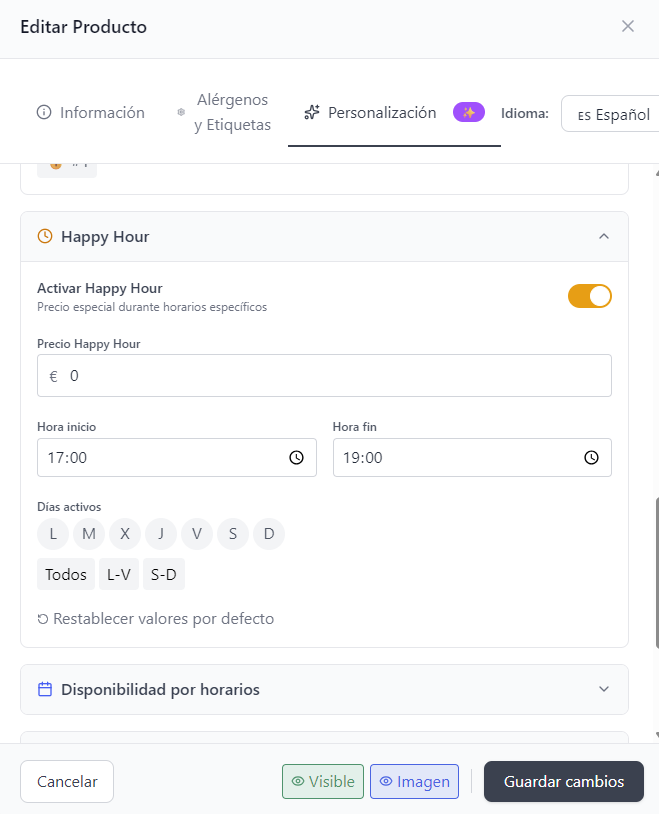Disable the Activar Happy Hour switch
The image size is (659, 814).
coord(589,296)
